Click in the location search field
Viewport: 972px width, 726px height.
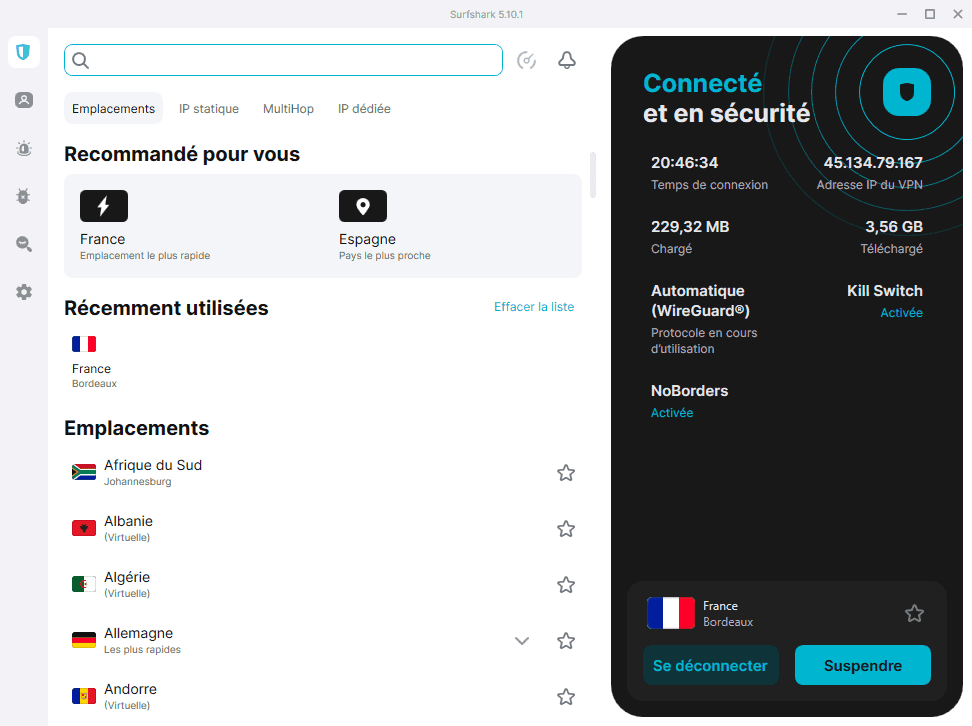pyautogui.click(x=283, y=60)
